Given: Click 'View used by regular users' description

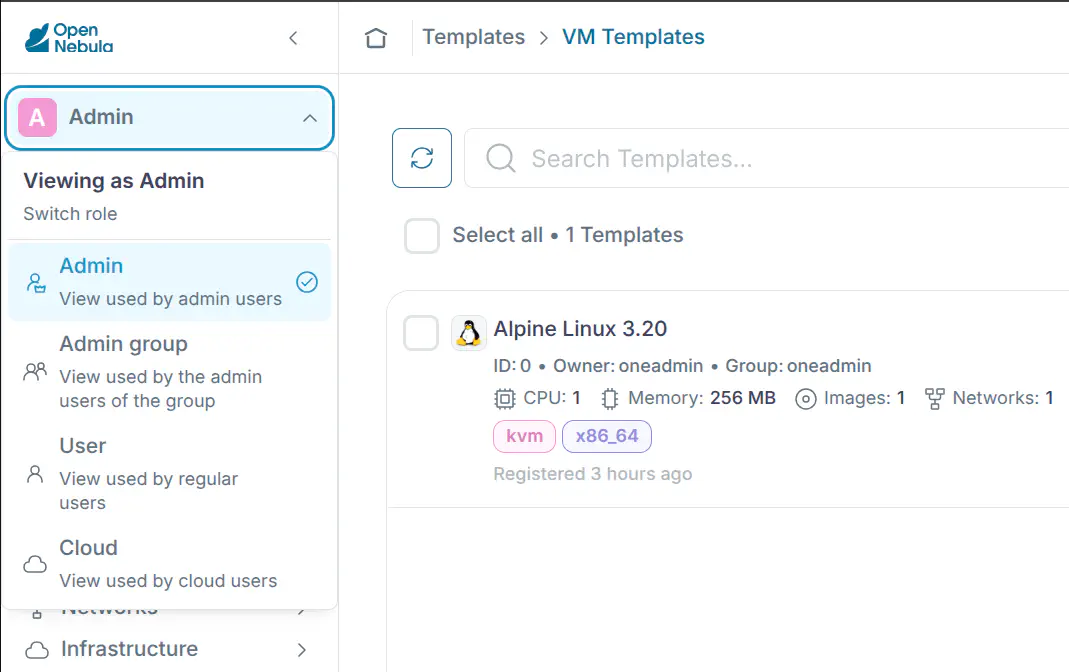Looking at the screenshot, I should (149, 491).
